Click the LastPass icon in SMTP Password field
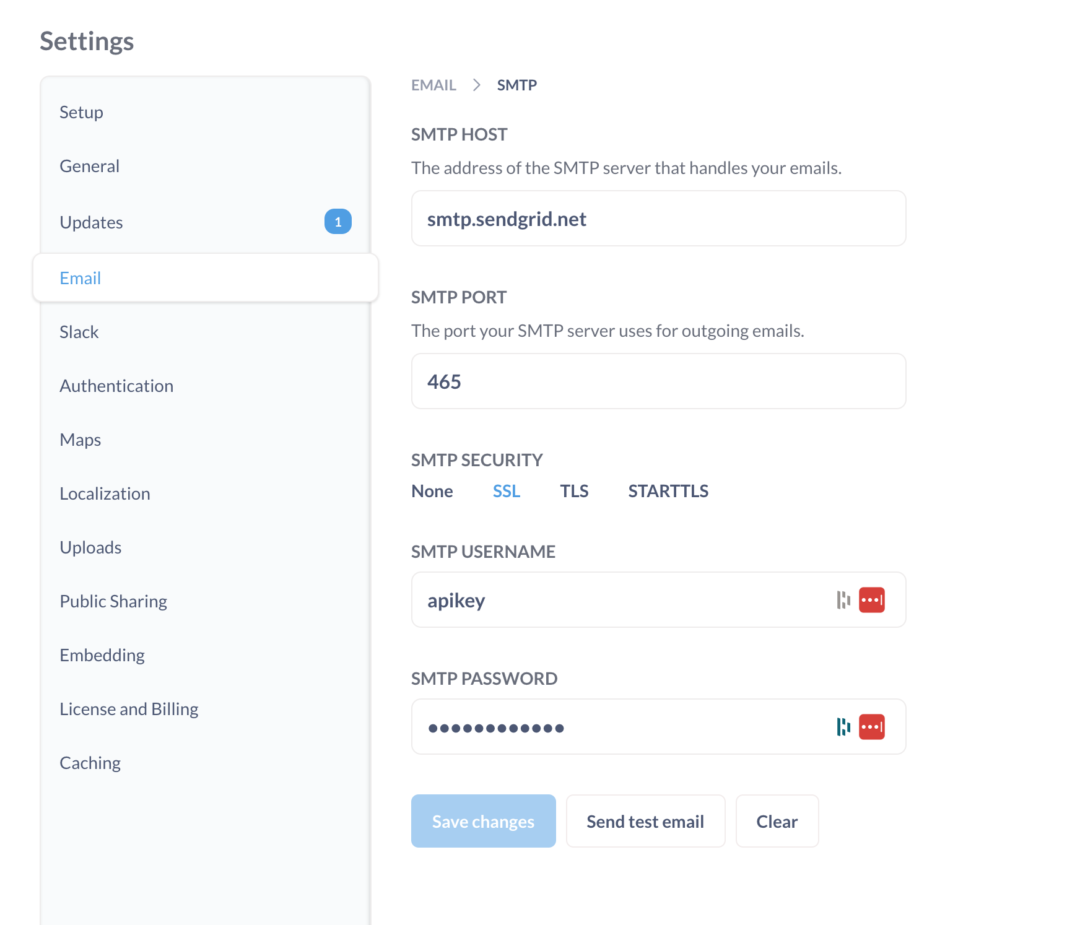This screenshot has height=925, width=1080. [871, 727]
